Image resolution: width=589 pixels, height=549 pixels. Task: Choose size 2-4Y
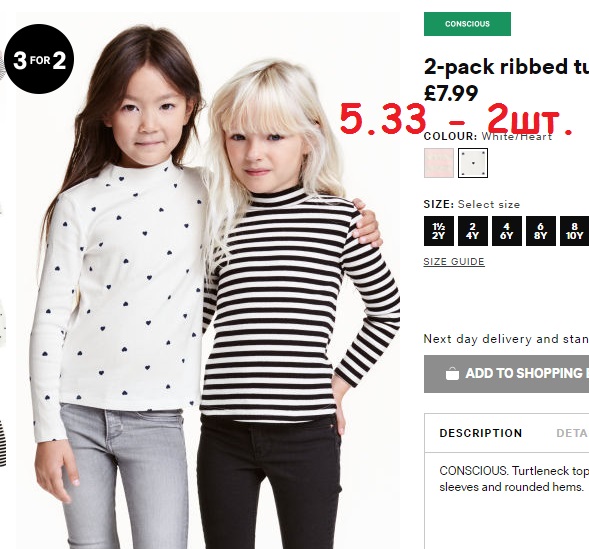point(473,231)
